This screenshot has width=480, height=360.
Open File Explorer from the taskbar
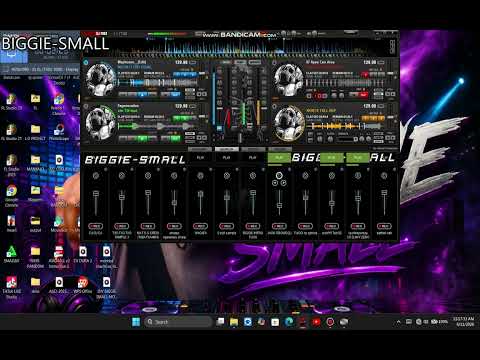(x=234, y=322)
